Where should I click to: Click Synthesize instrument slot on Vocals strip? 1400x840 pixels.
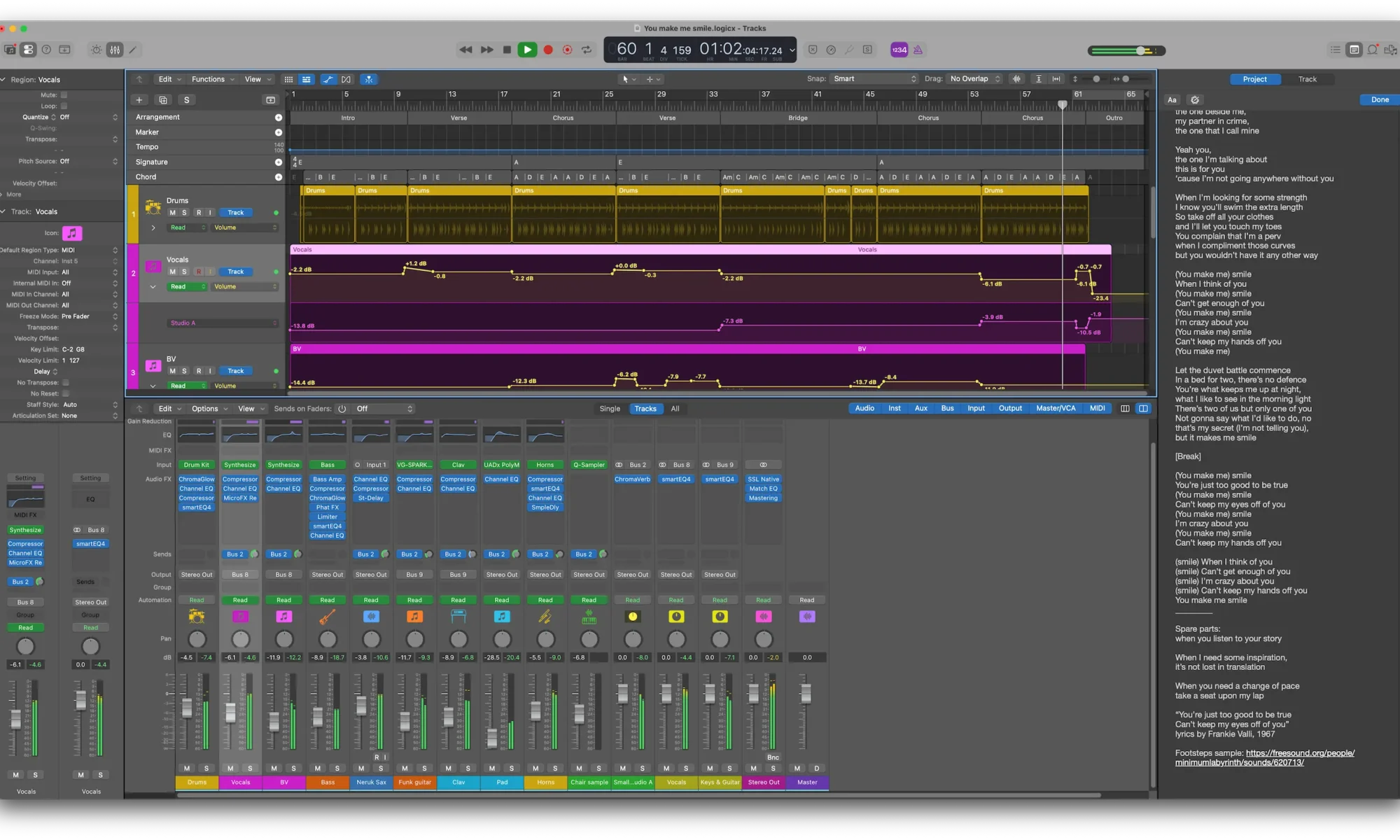[240, 465]
